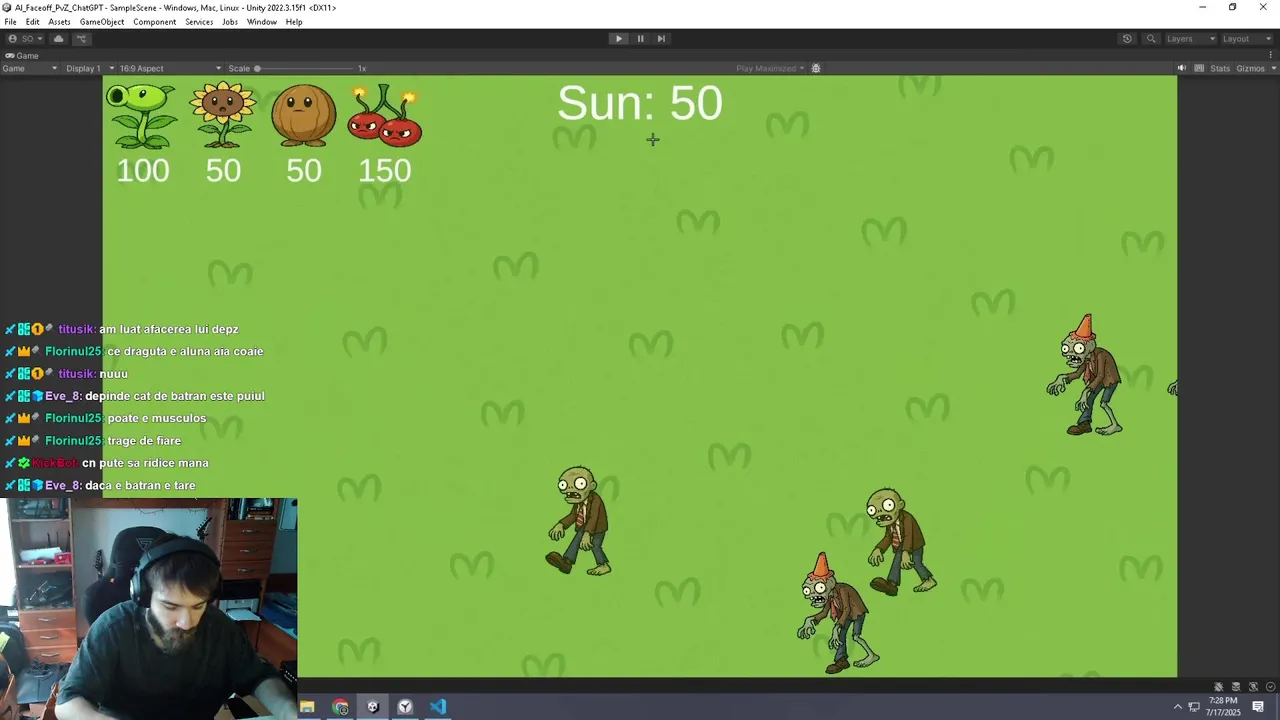Click the Sun: 50 counter
Image resolution: width=1280 pixels, height=720 pixels.
click(x=640, y=103)
